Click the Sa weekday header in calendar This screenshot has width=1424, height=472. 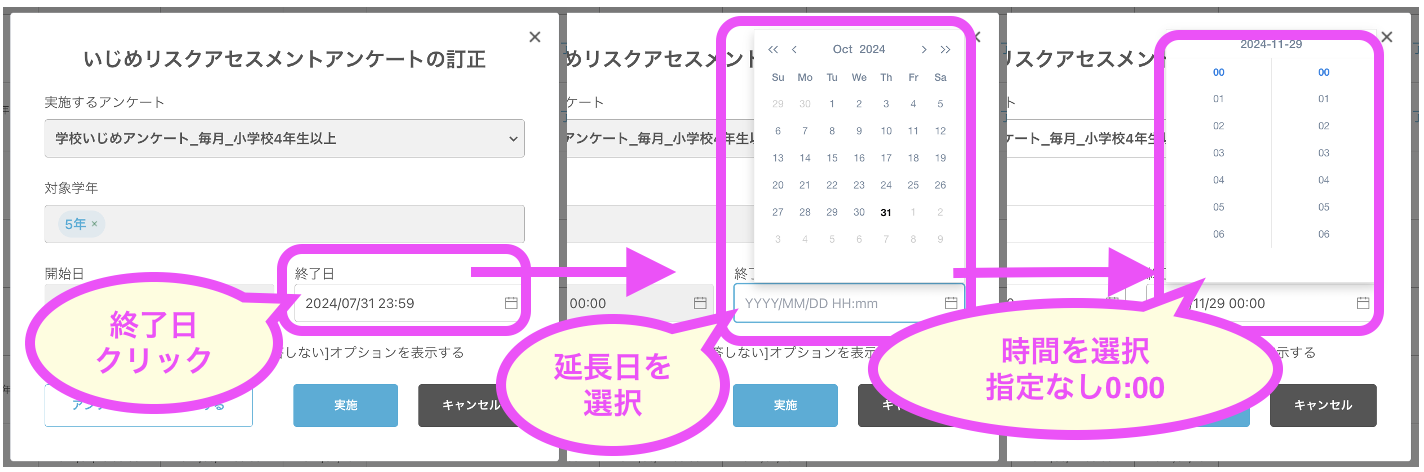pos(940,77)
